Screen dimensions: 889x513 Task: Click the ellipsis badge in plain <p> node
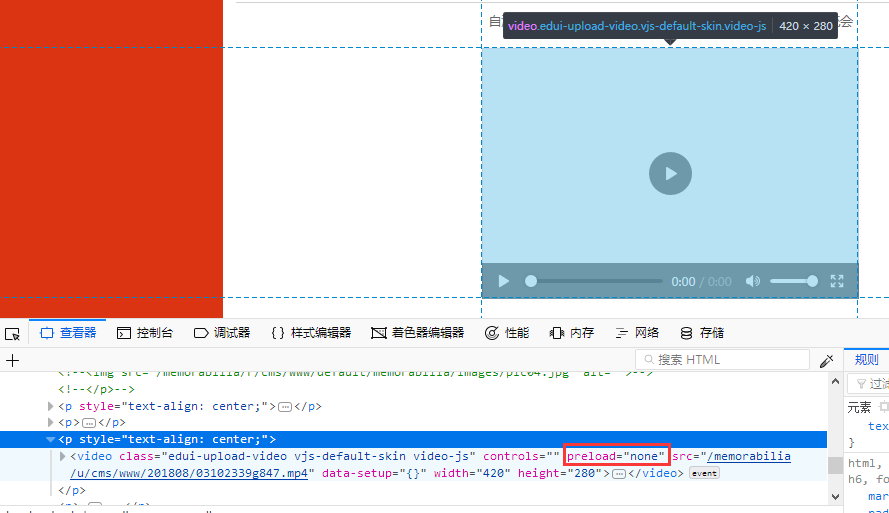pyautogui.click(x=88, y=423)
